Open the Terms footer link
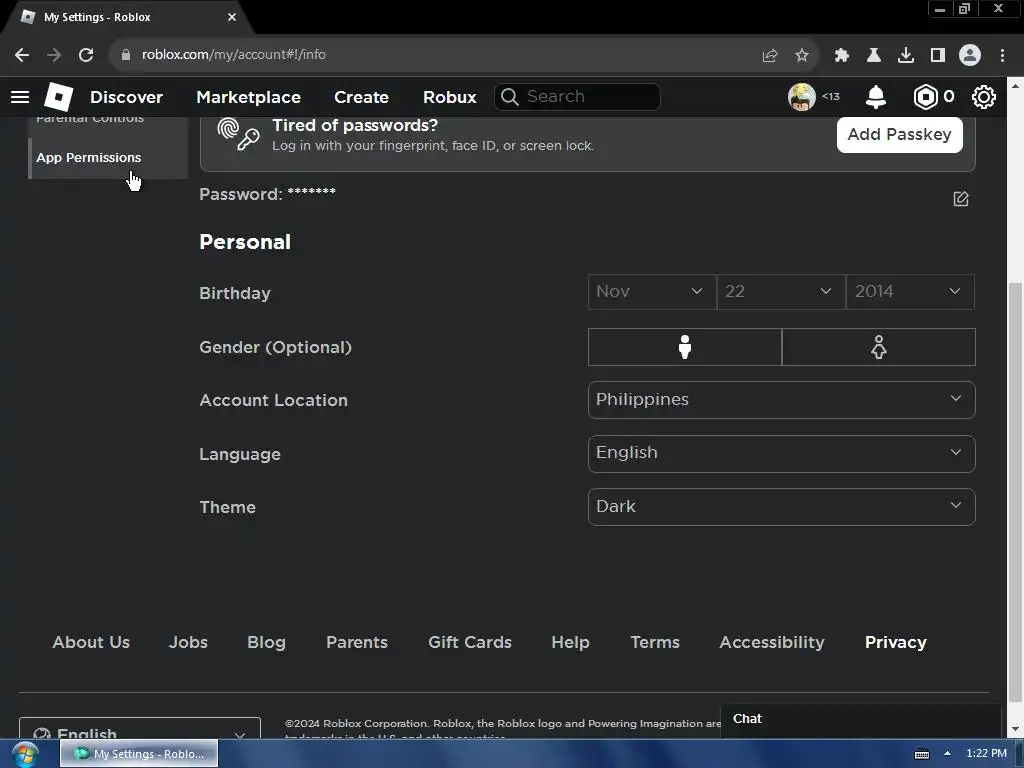Viewport: 1024px width, 768px height. coord(654,642)
